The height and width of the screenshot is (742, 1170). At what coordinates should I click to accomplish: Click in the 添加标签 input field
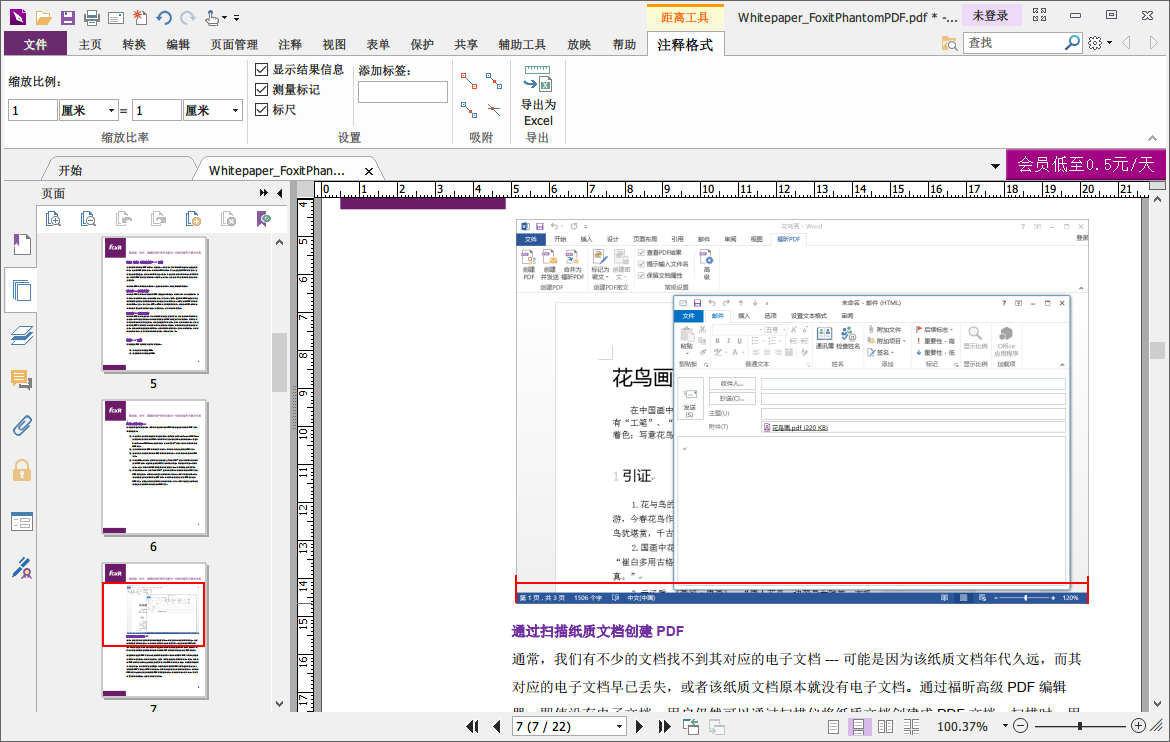coord(402,91)
